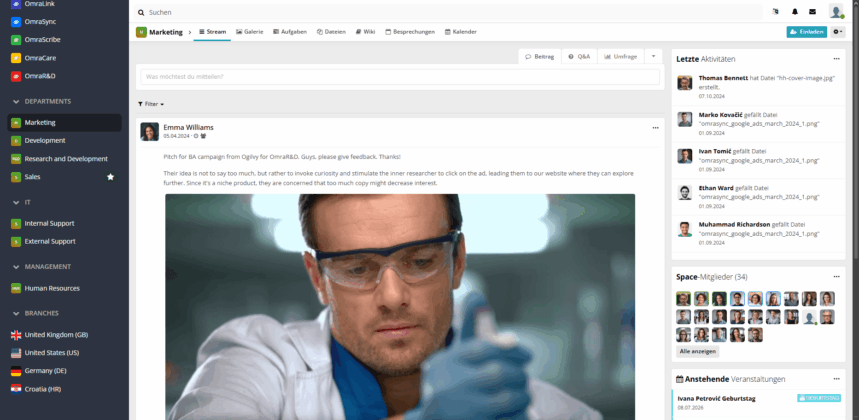Open Thomas Bennett's avatar in activities
The width and height of the screenshot is (859, 420).
tap(684, 83)
